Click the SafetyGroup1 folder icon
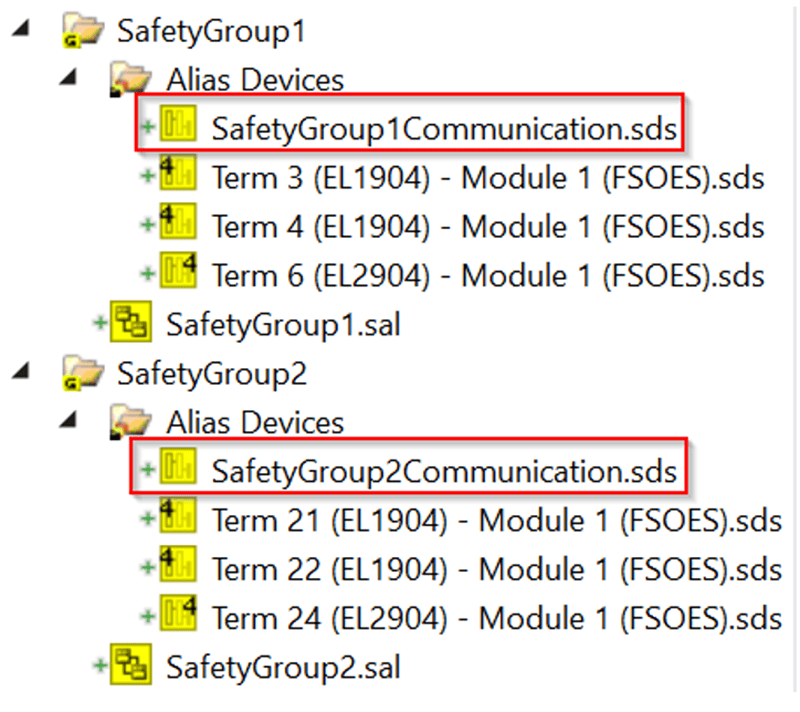 (x=83, y=32)
